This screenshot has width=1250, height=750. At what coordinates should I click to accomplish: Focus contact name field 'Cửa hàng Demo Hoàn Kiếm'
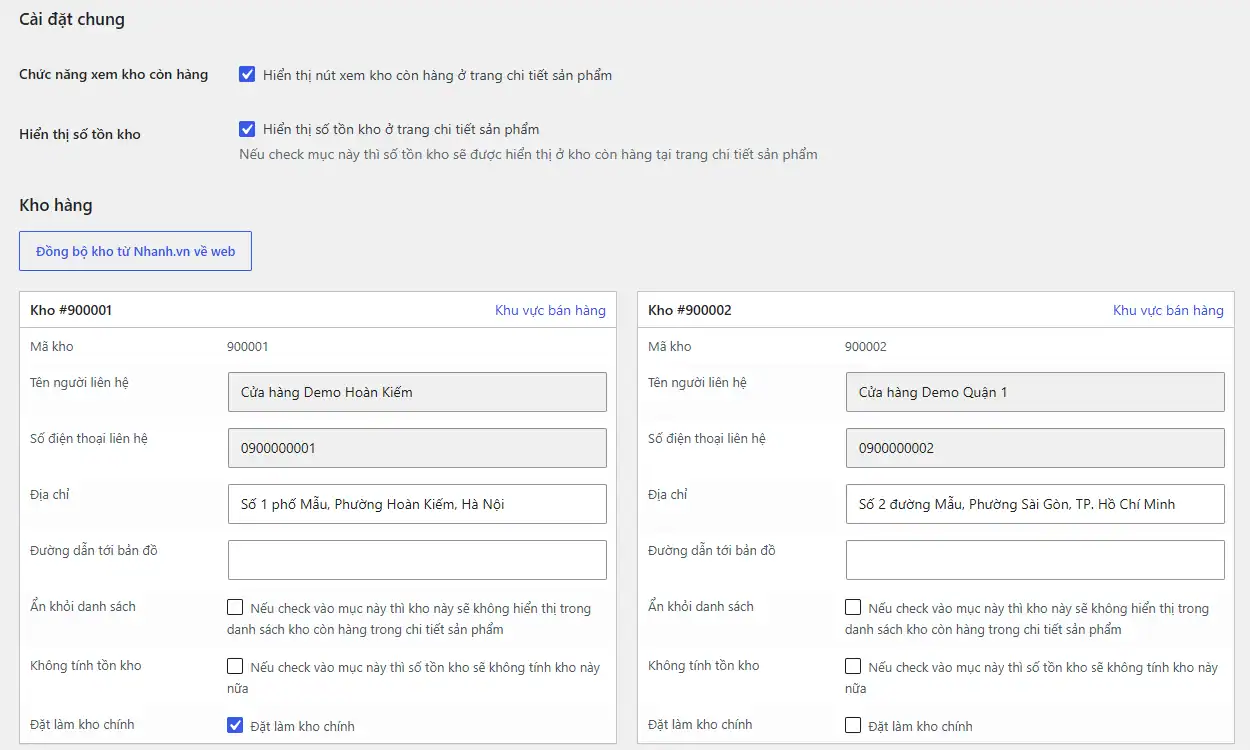click(417, 392)
